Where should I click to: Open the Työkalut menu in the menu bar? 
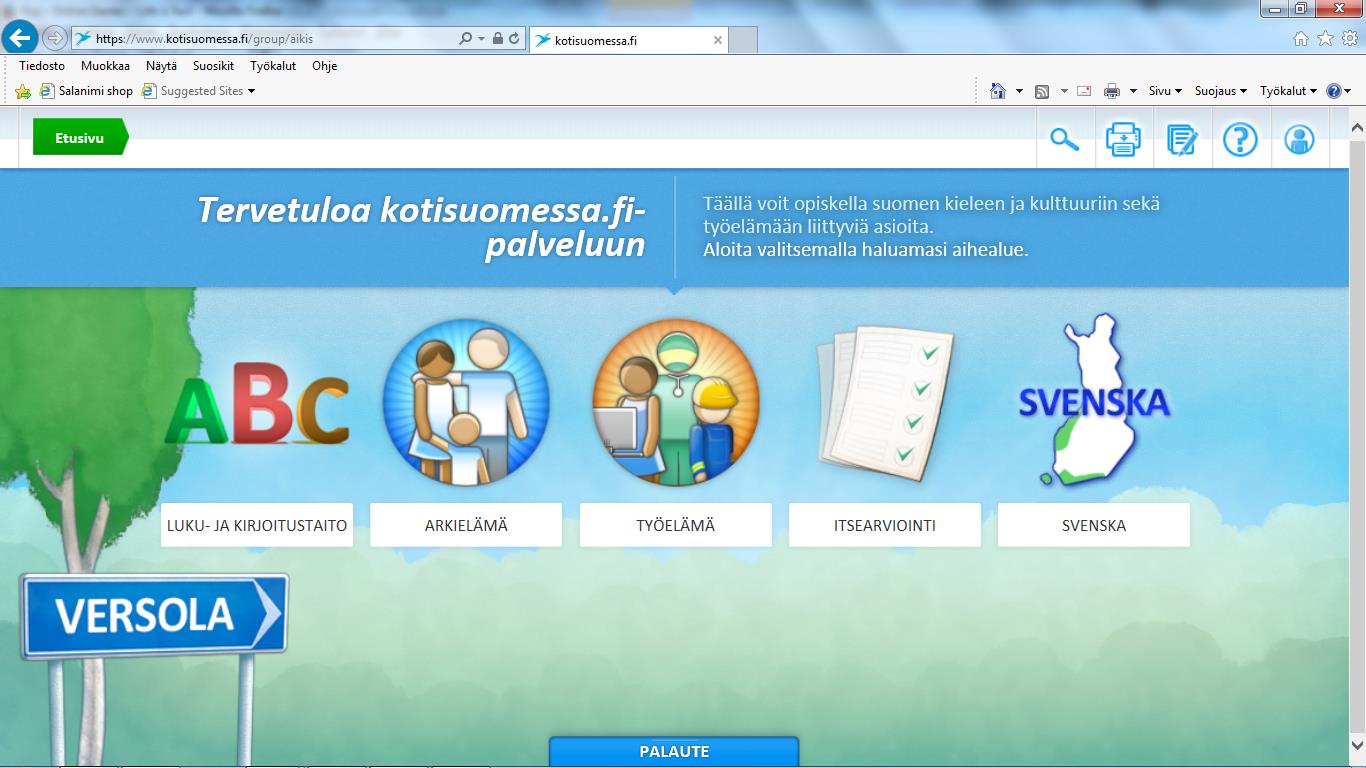pos(273,66)
